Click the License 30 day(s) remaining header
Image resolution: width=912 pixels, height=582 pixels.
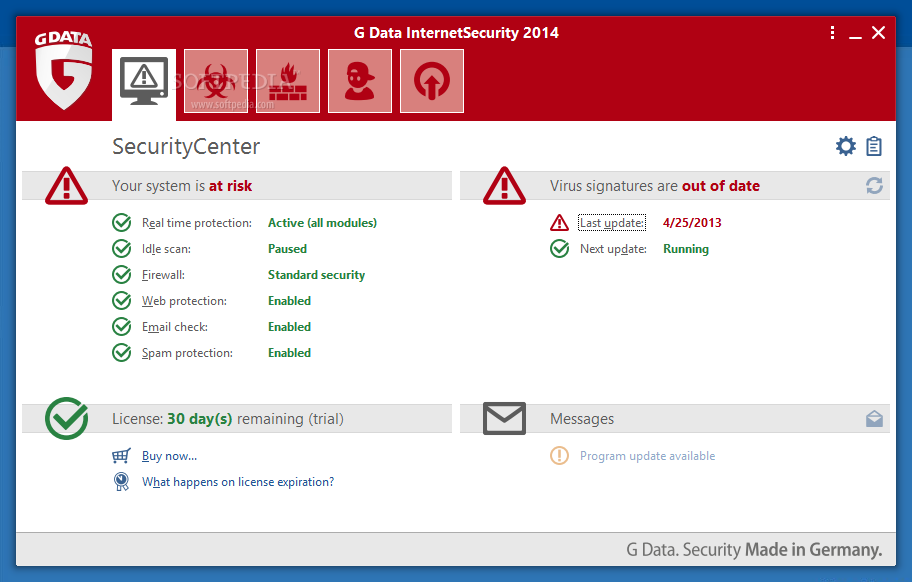227,419
